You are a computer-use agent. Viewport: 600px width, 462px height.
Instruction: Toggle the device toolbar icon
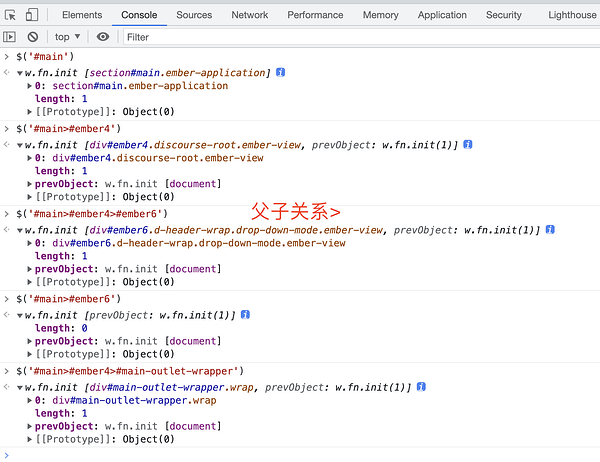coord(32,15)
